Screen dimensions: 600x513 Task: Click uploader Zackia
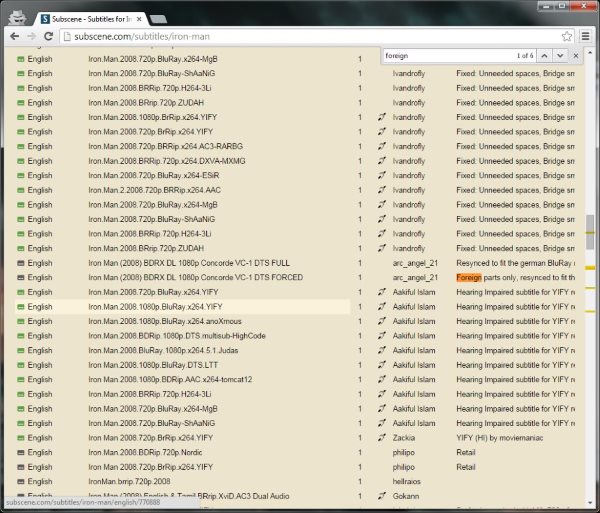[x=404, y=438]
